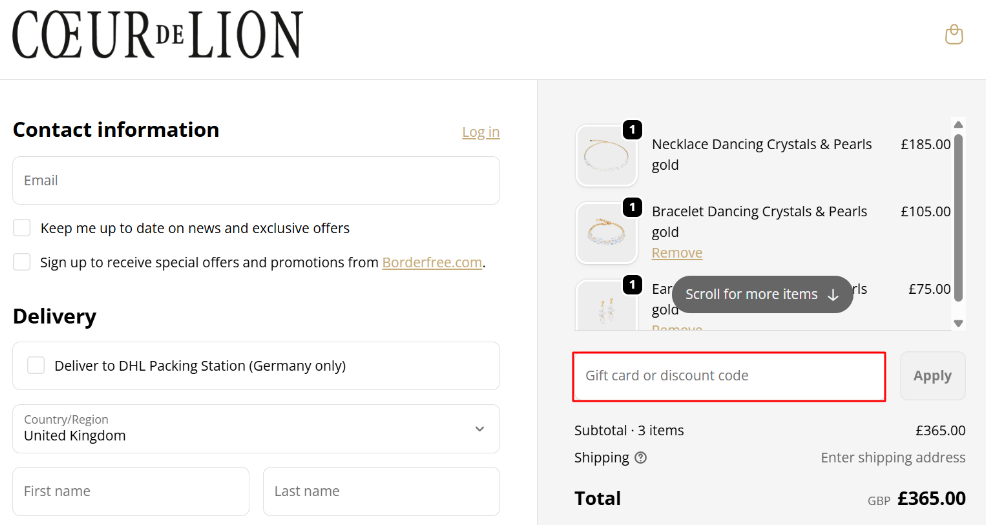Viewport: 986px width, 525px height.
Task: Open the Borderfree.com link
Action: 432,262
